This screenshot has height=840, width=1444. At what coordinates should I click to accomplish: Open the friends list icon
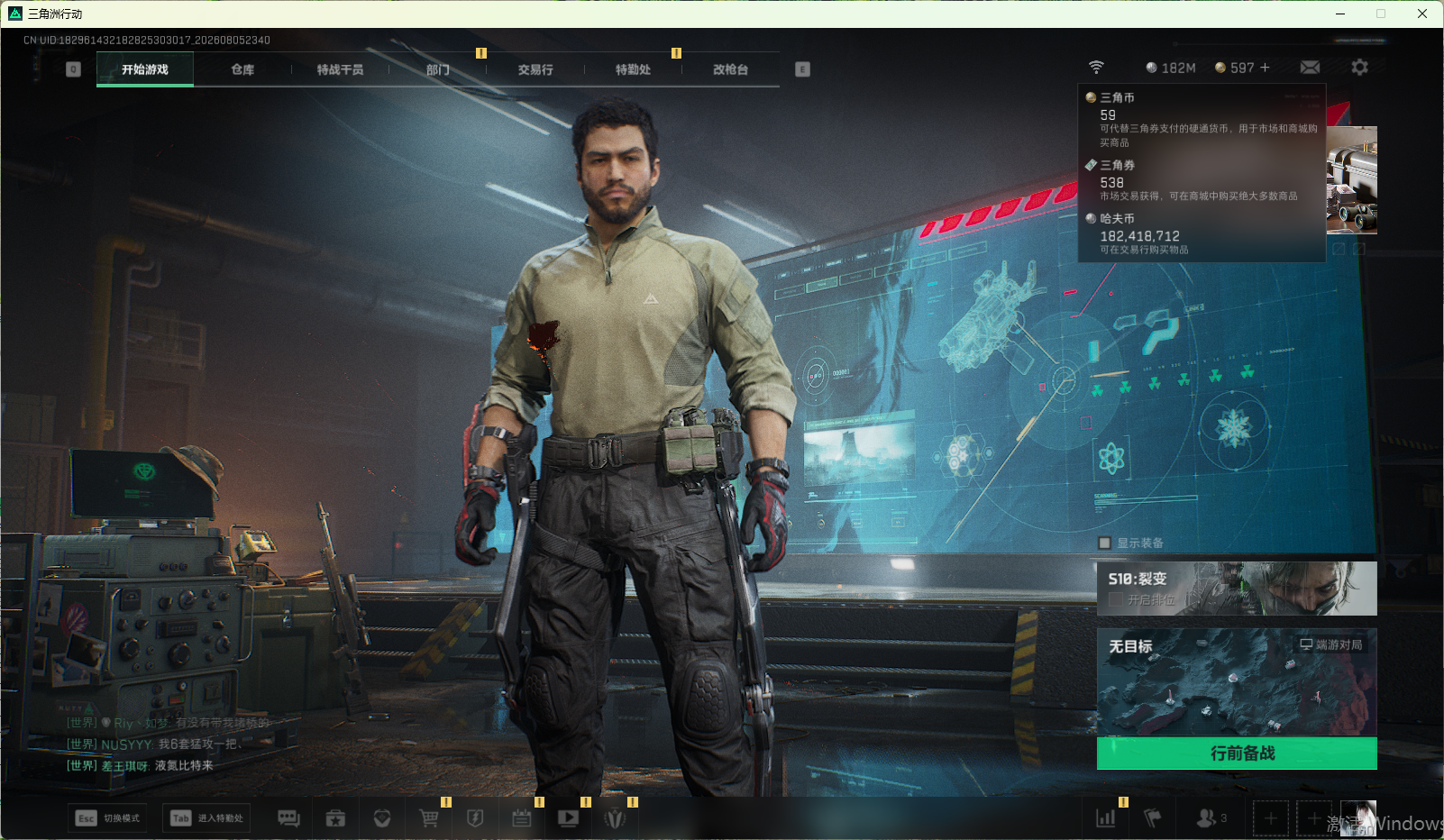click(1211, 818)
